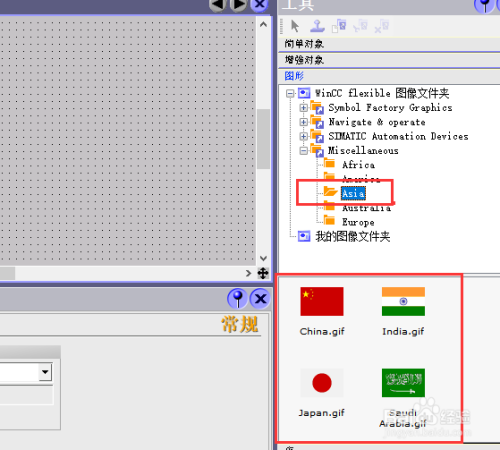Open the properties panel dropdown arrow
This screenshot has height=450, width=500.
[x=45, y=372]
